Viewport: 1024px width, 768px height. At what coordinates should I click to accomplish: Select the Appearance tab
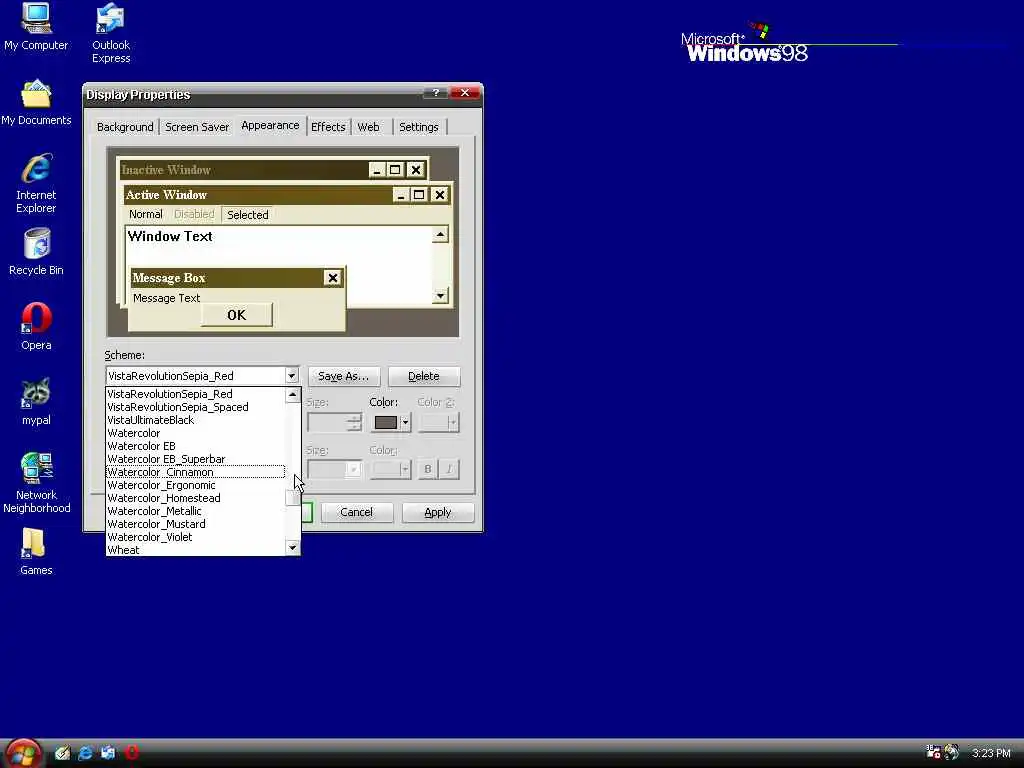pos(270,125)
